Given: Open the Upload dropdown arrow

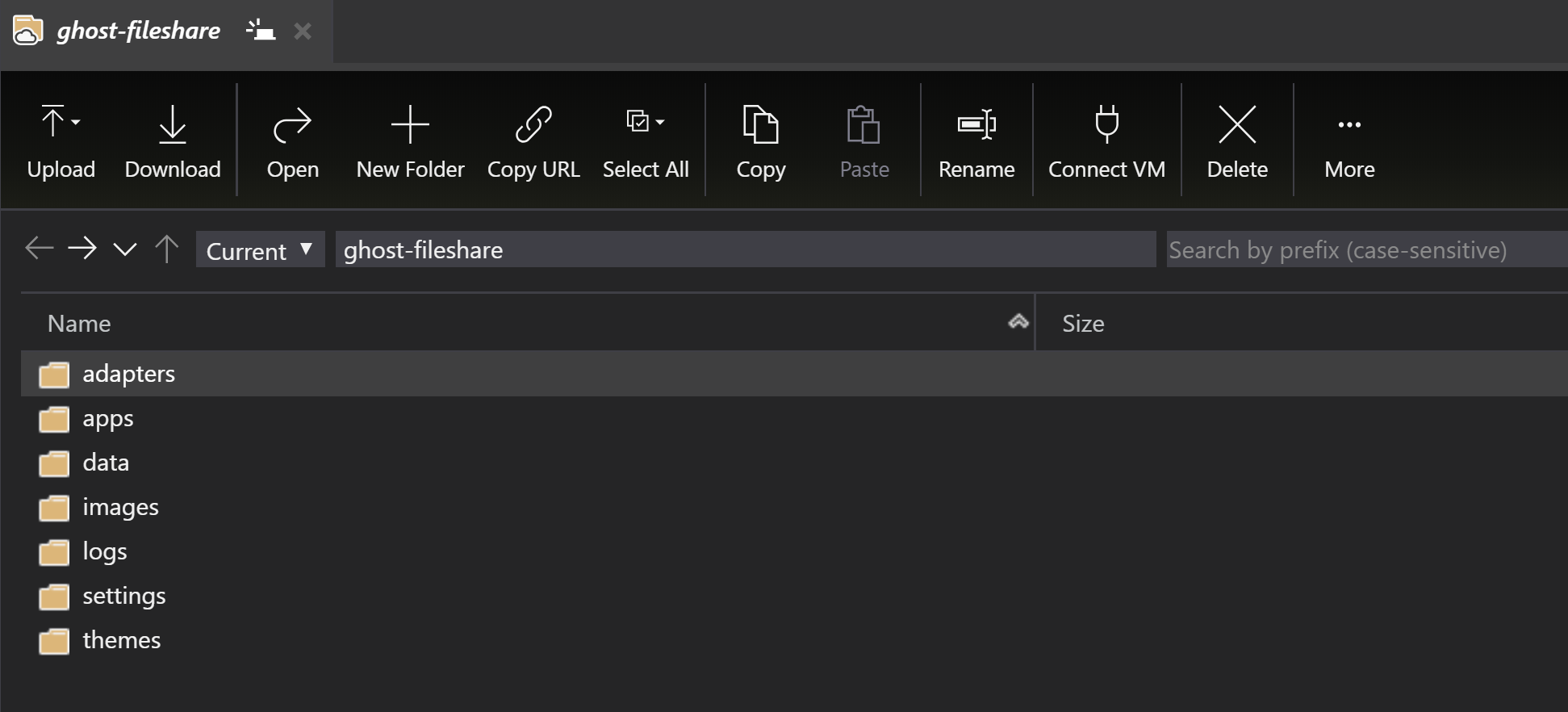Looking at the screenshot, I should [x=76, y=123].
